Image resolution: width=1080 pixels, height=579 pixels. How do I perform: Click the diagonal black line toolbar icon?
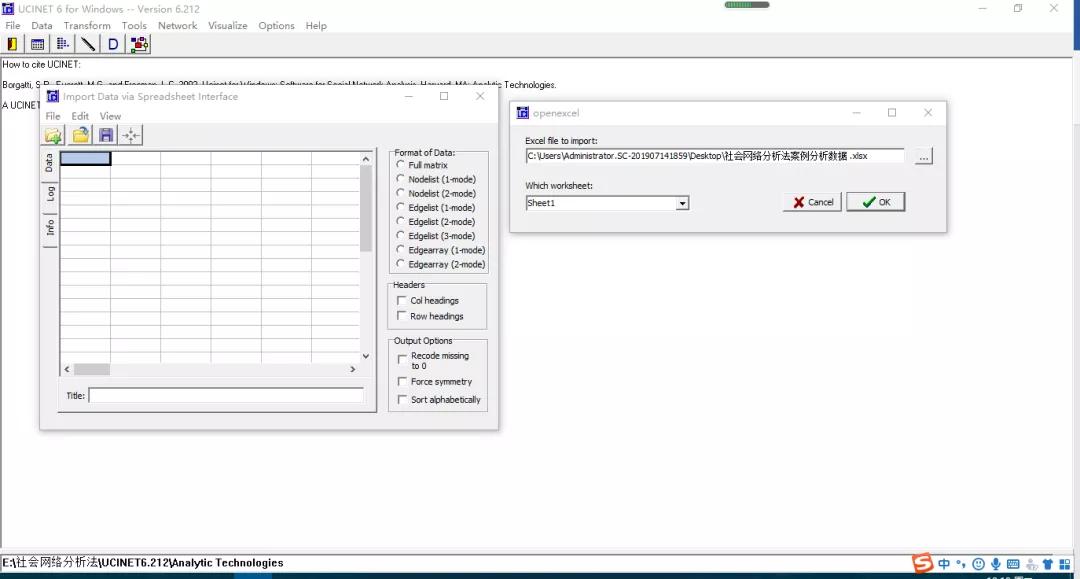click(88, 44)
